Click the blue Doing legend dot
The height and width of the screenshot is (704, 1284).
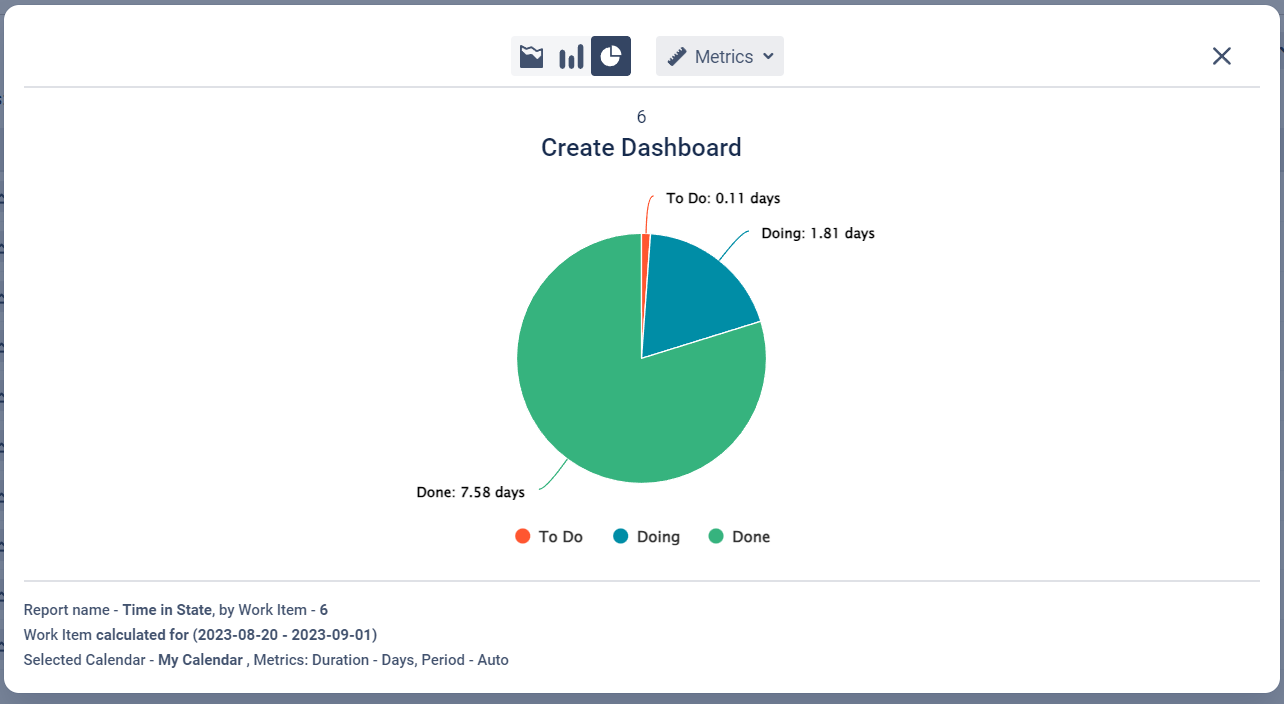620,536
